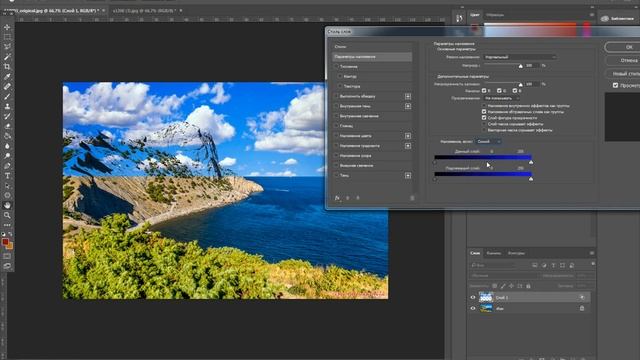Click the lock-all padlock icon in the Layers panel

(528, 286)
